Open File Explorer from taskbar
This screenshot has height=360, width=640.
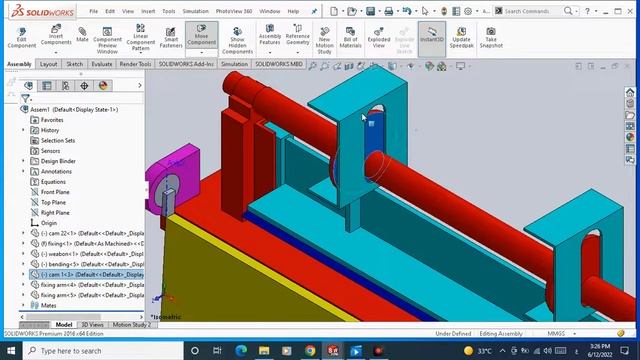coord(264,351)
